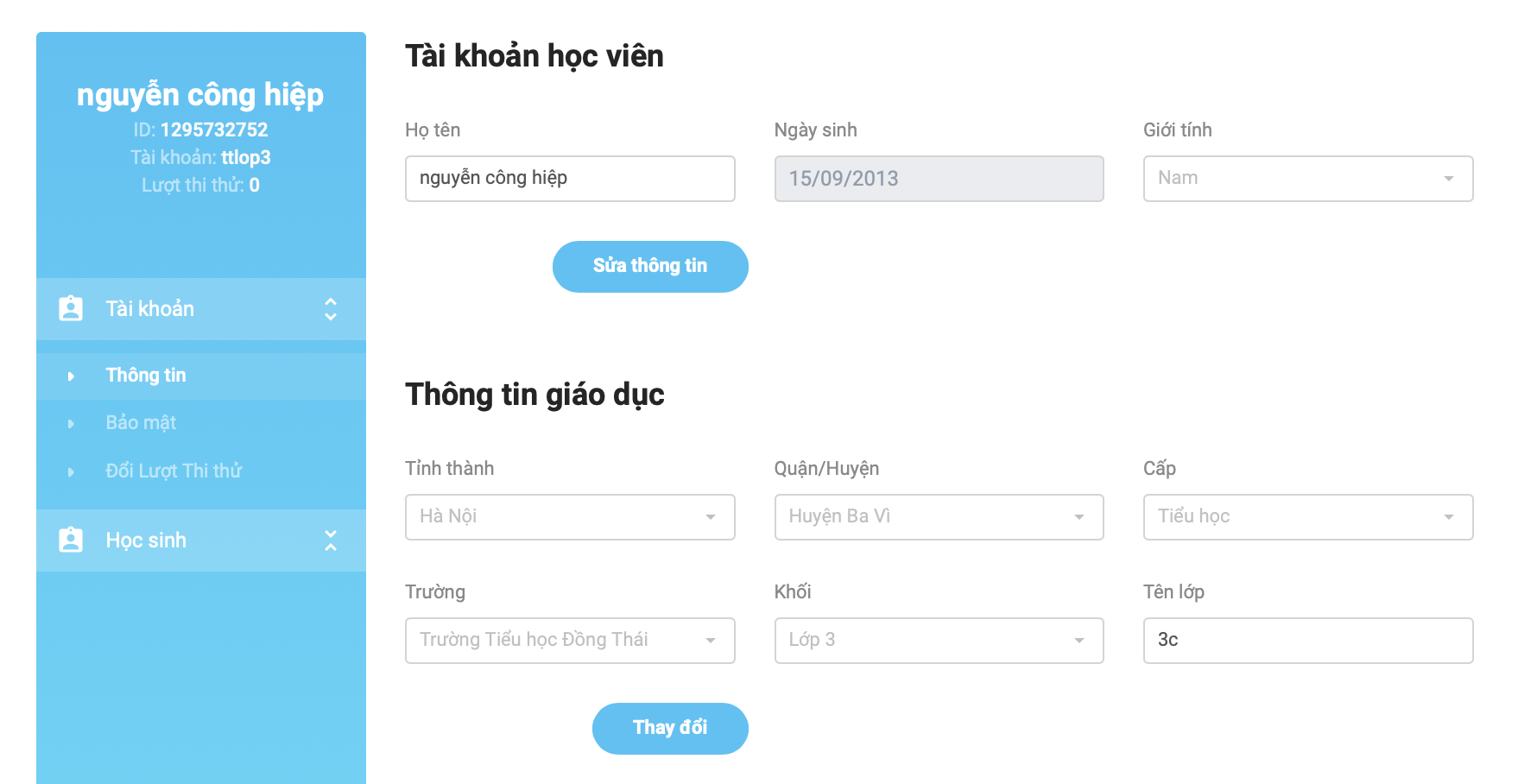
Task: Click the arrow beside Bảo mật
Action: 71,424
